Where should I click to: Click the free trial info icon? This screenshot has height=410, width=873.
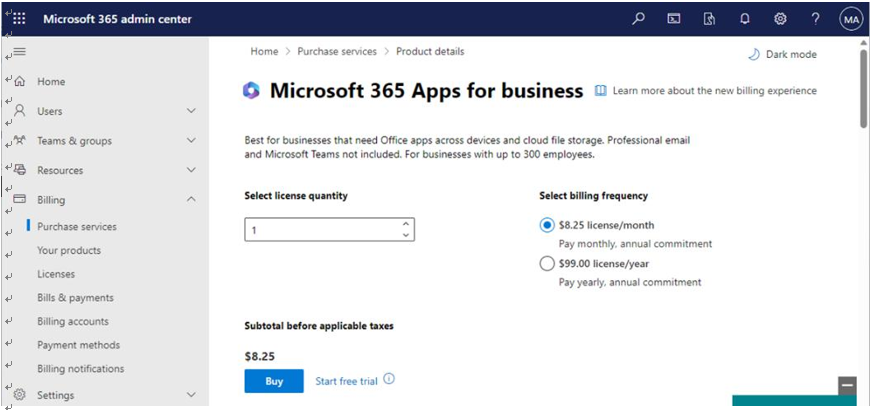[x=389, y=379]
